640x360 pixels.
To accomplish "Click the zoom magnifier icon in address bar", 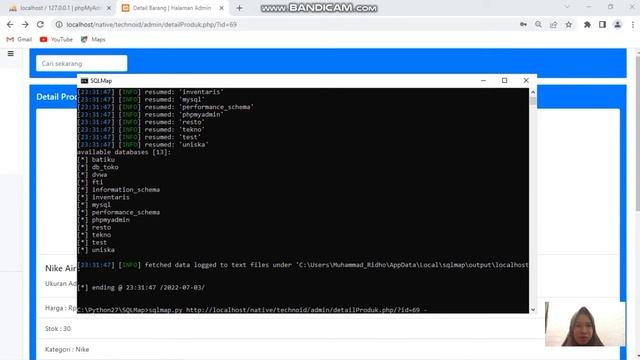I will [538, 24].
